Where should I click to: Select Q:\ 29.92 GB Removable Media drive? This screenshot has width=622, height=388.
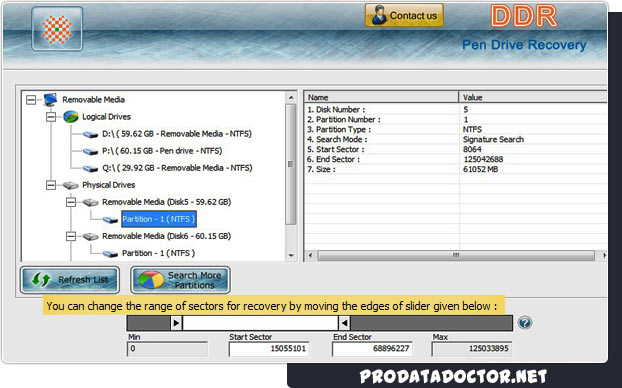pyautogui.click(x=177, y=168)
